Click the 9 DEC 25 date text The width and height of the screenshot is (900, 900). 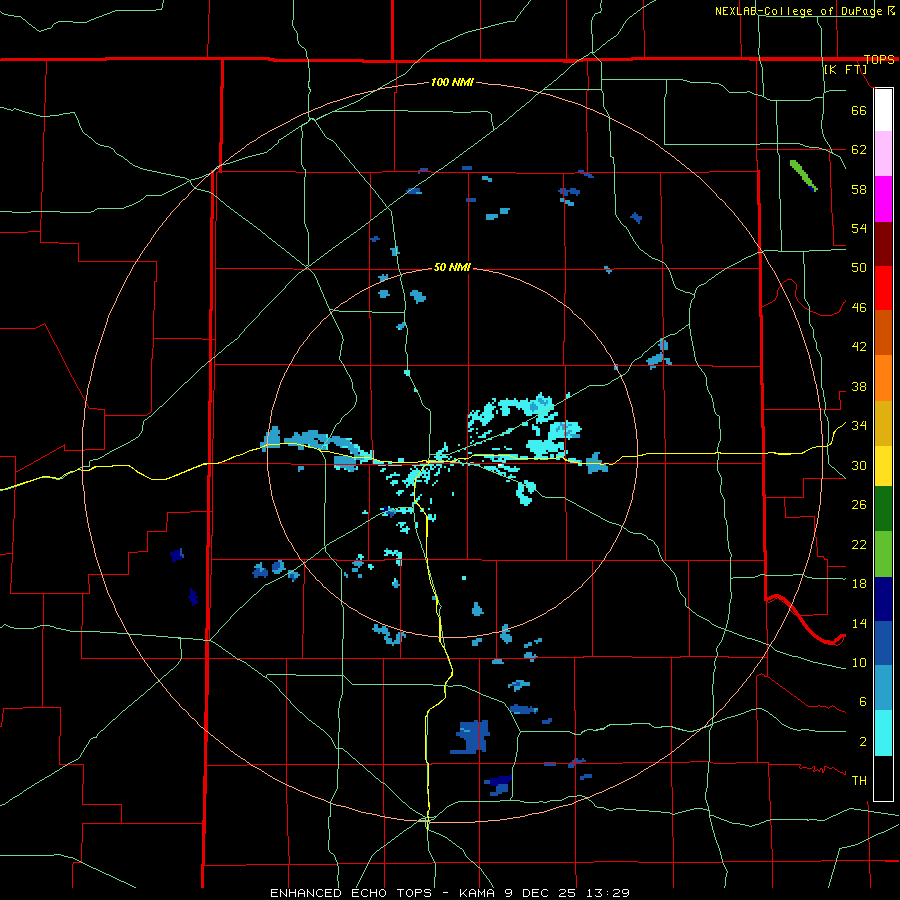click(x=541, y=893)
